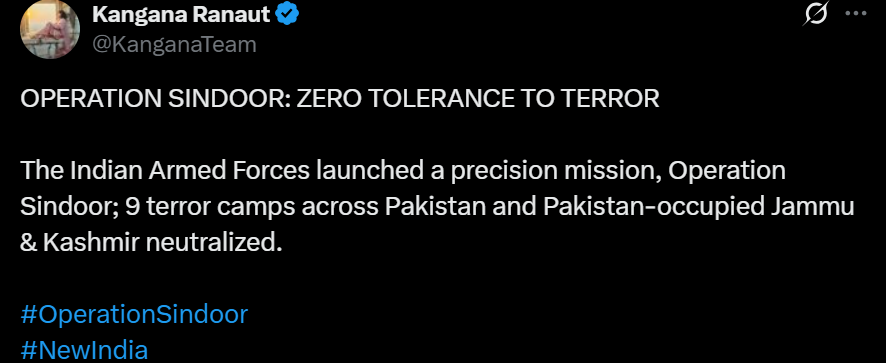The image size is (886, 363).
Task: Click the word 'neutralized.' in the post
Action: click(x=214, y=243)
